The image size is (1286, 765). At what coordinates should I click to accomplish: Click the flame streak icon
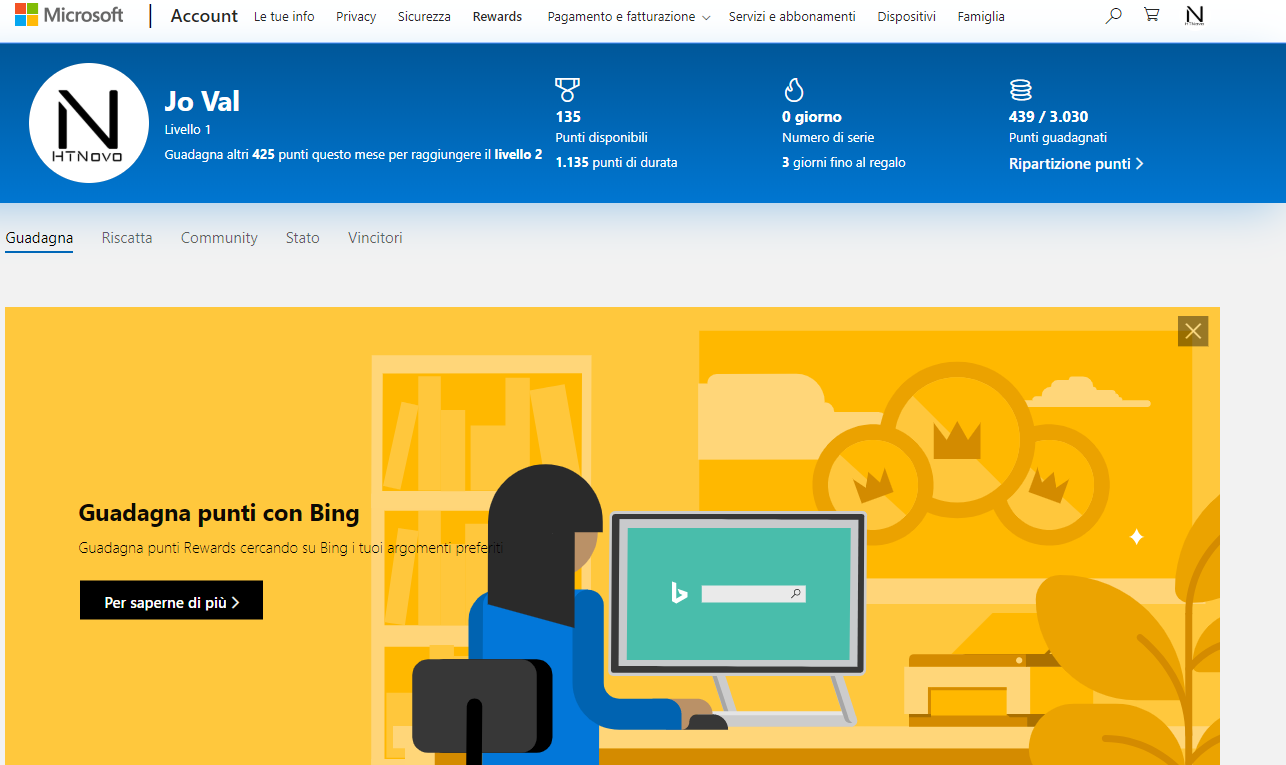pyautogui.click(x=794, y=90)
